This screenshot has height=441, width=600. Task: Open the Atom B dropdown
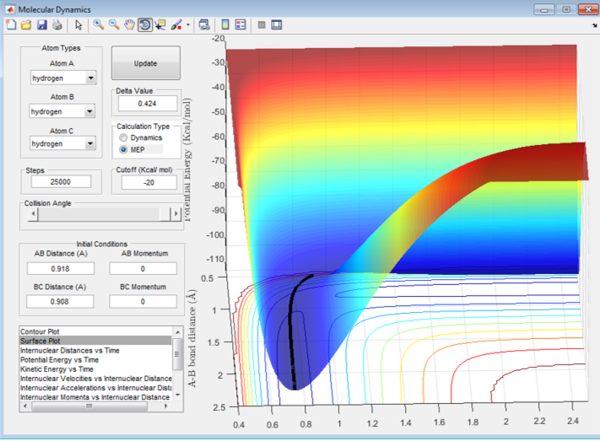(x=62, y=112)
